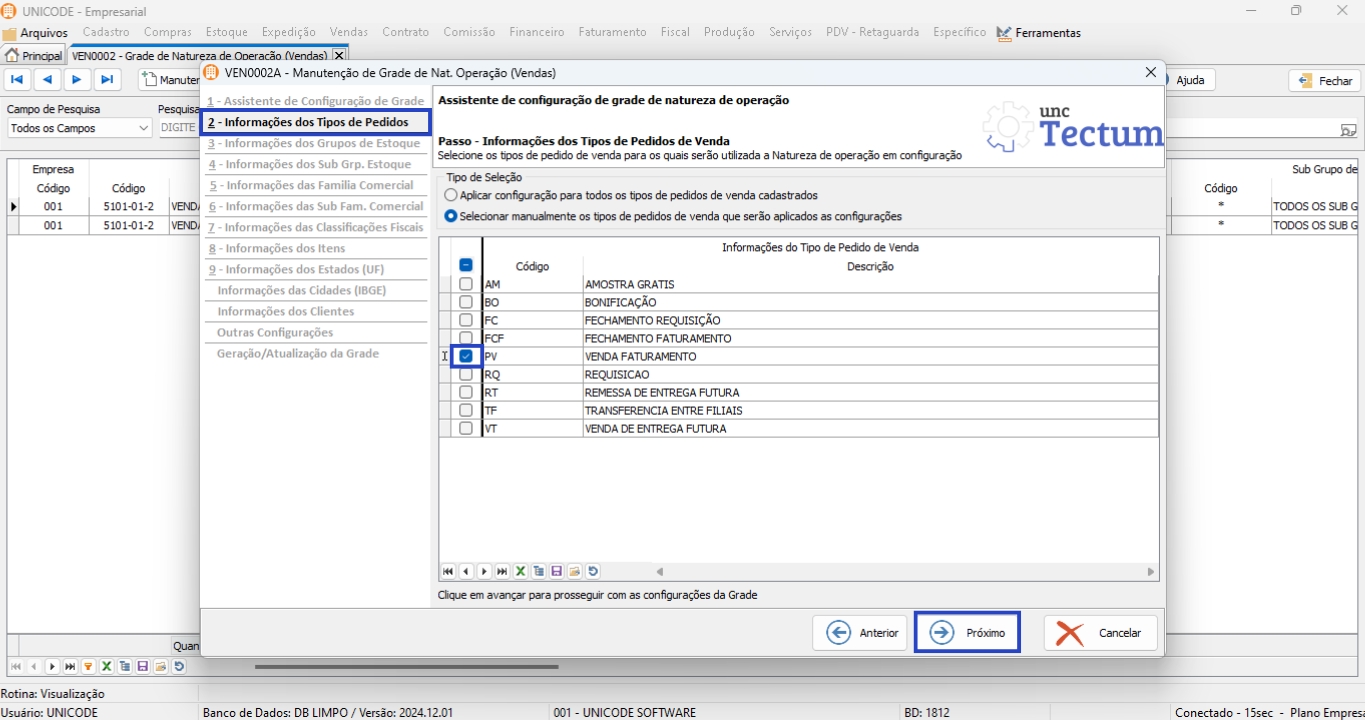1365x720 pixels.
Task: Click the Próximo button
Action: point(967,633)
